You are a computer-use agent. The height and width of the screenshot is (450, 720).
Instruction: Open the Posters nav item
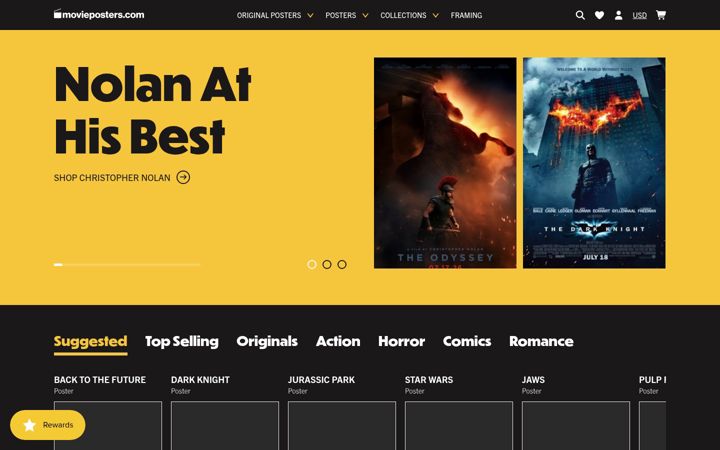point(340,15)
